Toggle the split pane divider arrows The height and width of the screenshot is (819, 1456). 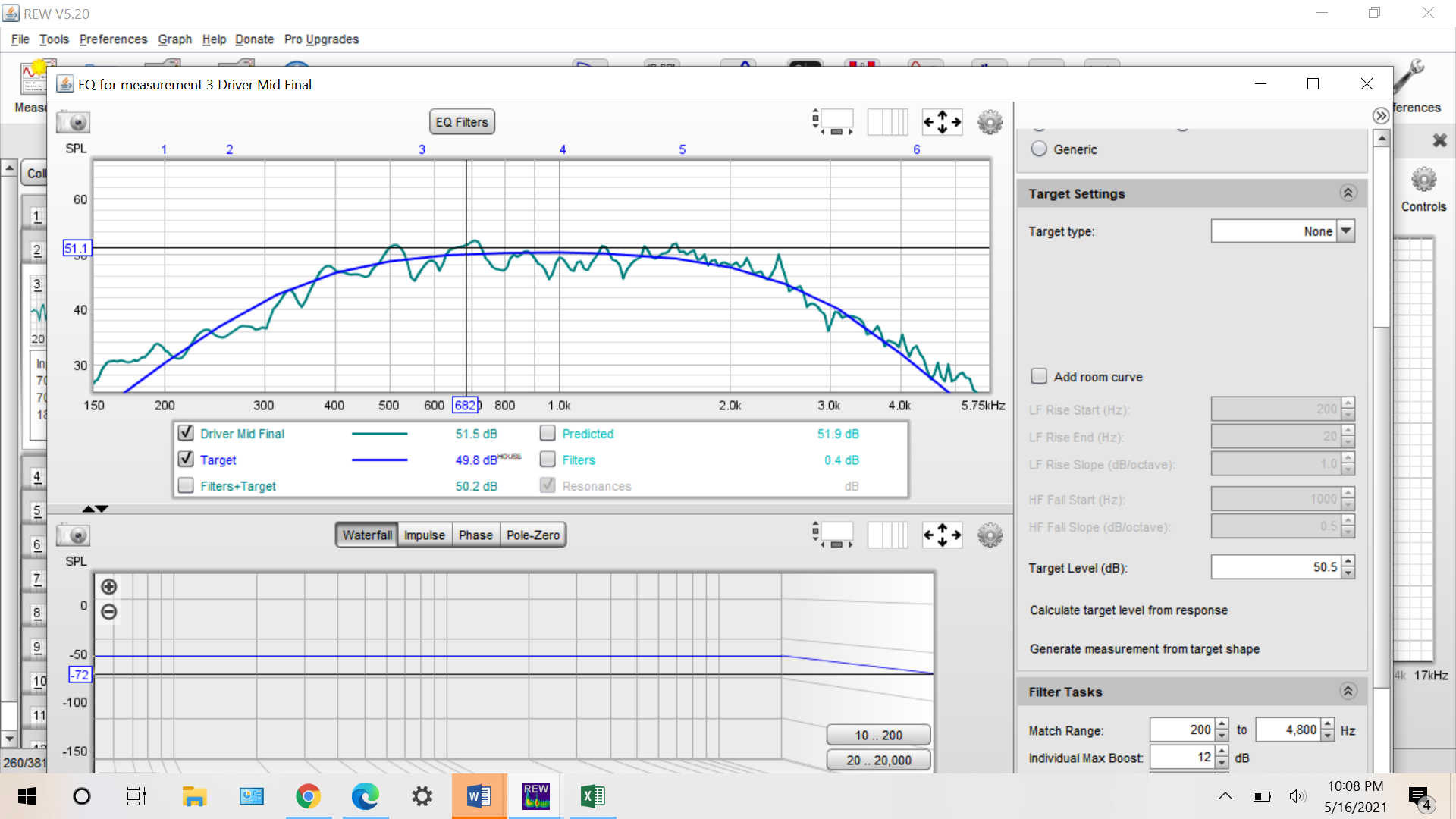tap(96, 509)
